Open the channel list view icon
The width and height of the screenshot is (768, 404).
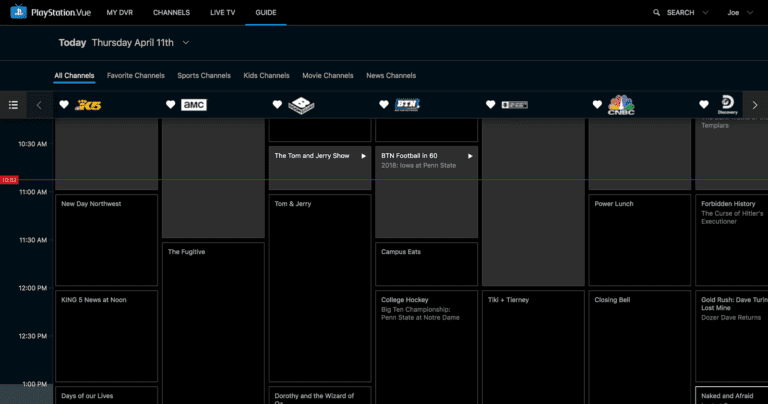tap(13, 105)
